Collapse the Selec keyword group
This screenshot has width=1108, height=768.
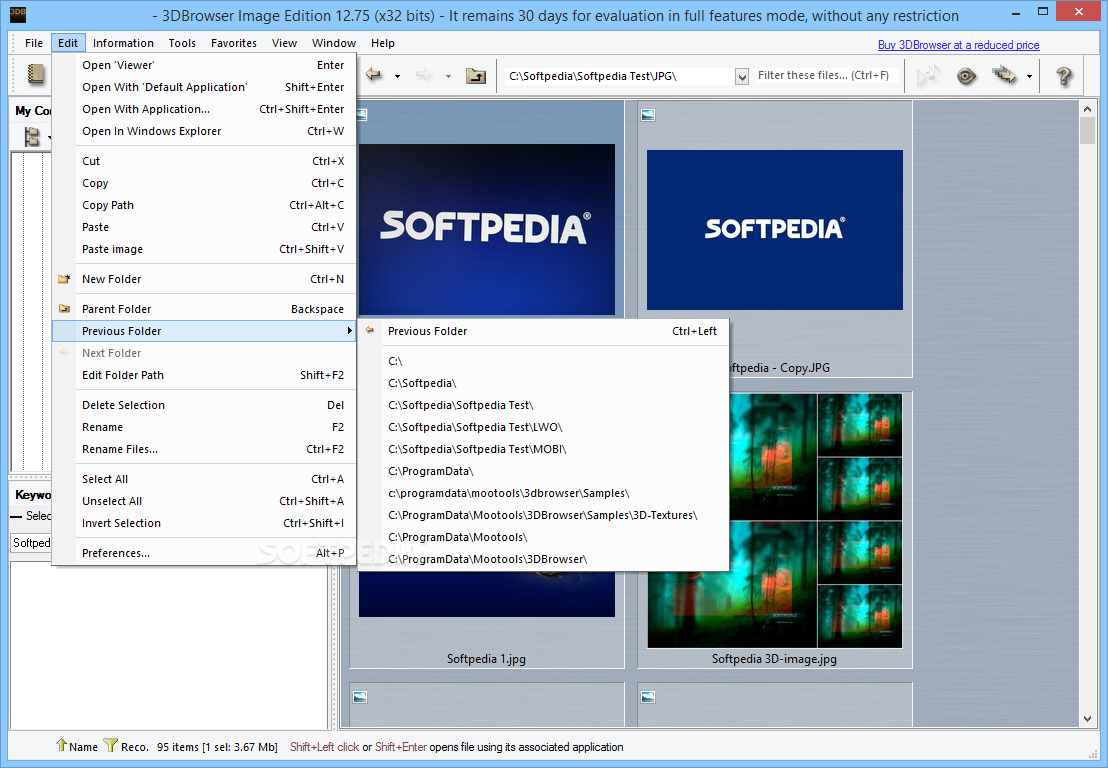(x=16, y=516)
